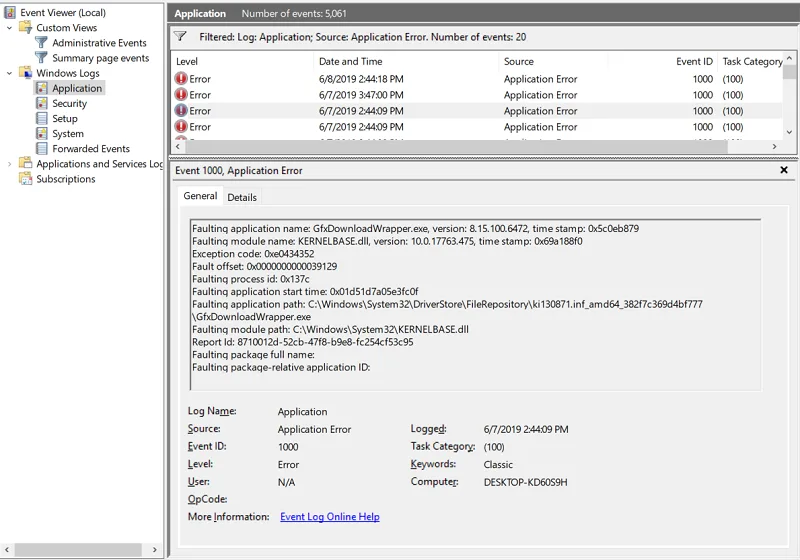The height and width of the screenshot is (560, 800).
Task: Click tree pane scroll right arrow
Action: (x=155, y=549)
